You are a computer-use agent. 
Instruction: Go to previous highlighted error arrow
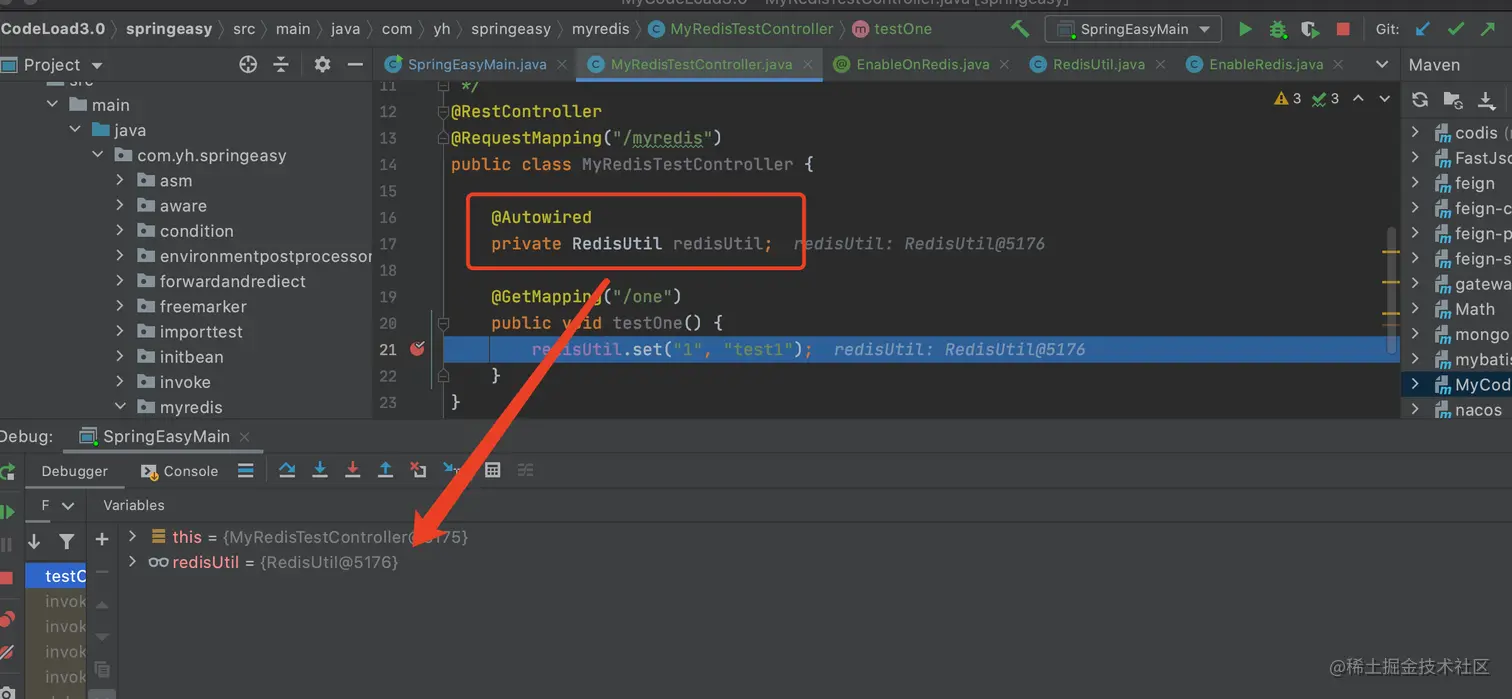1359,98
